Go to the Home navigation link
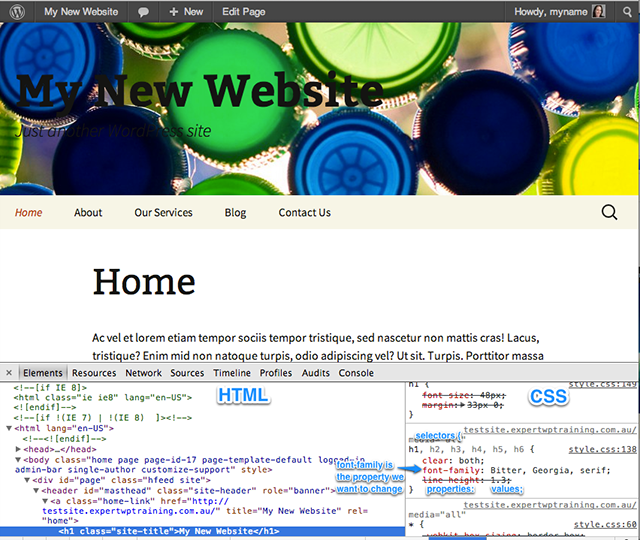The height and width of the screenshot is (540, 640). pyautogui.click(x=29, y=213)
